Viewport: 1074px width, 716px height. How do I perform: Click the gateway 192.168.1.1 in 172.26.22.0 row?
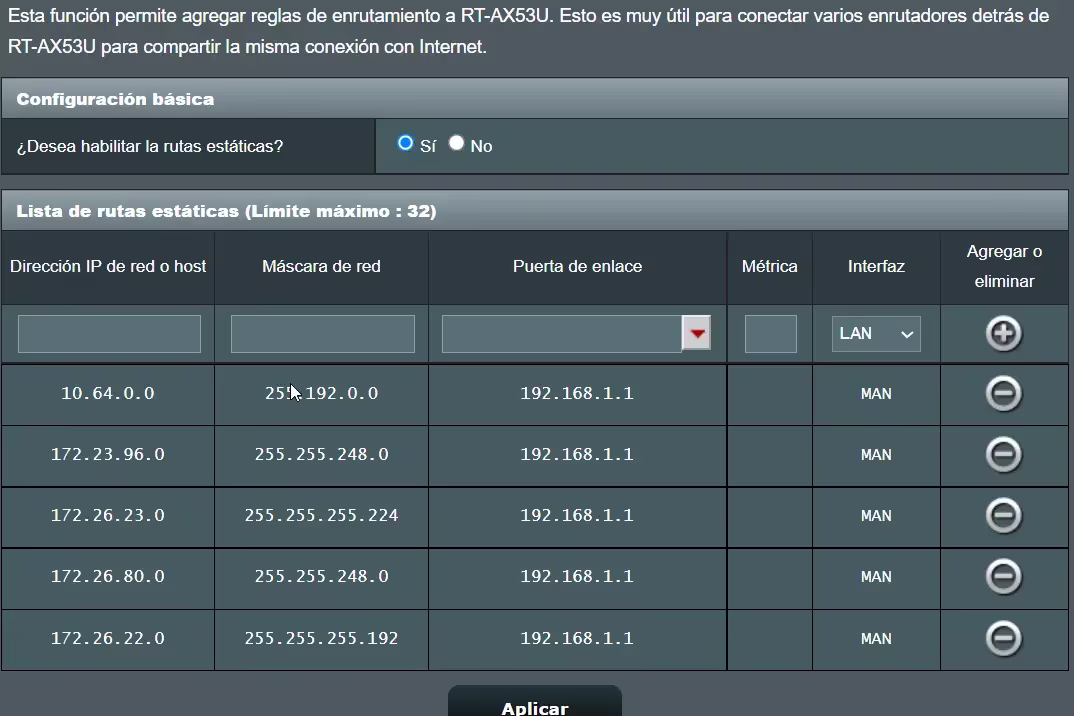[577, 638]
